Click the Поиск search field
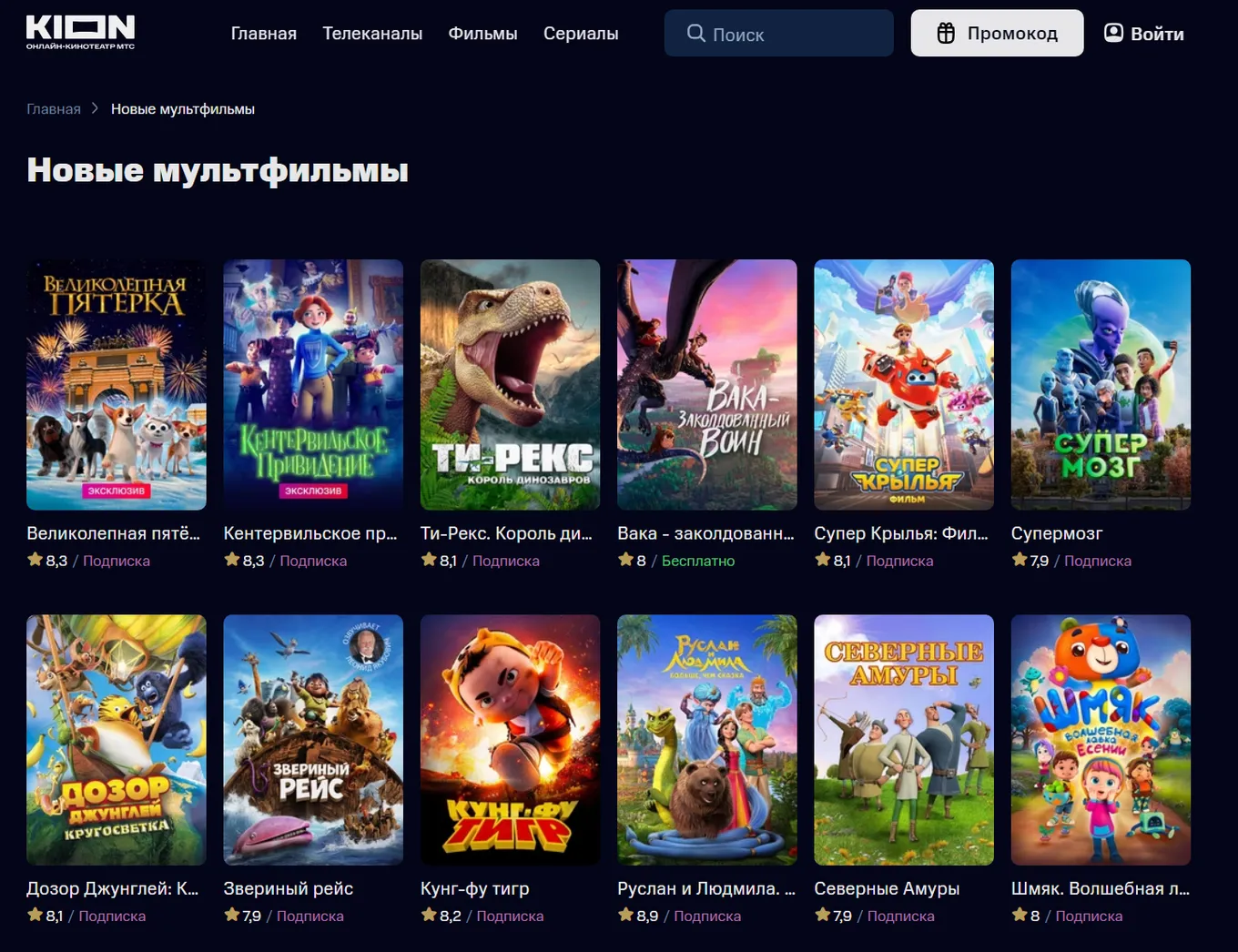Screen dimensions: 1238x952 point(779,34)
